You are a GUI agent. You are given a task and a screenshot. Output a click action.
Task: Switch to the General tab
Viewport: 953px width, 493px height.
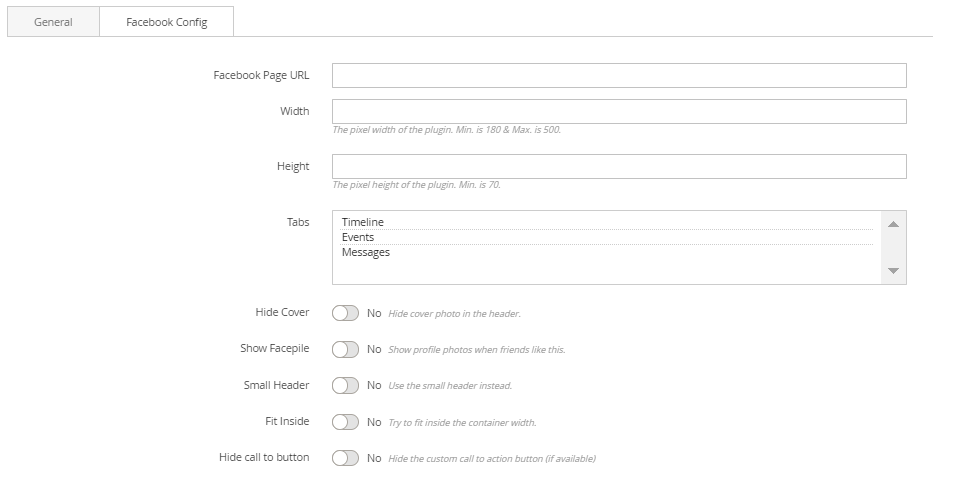53,22
